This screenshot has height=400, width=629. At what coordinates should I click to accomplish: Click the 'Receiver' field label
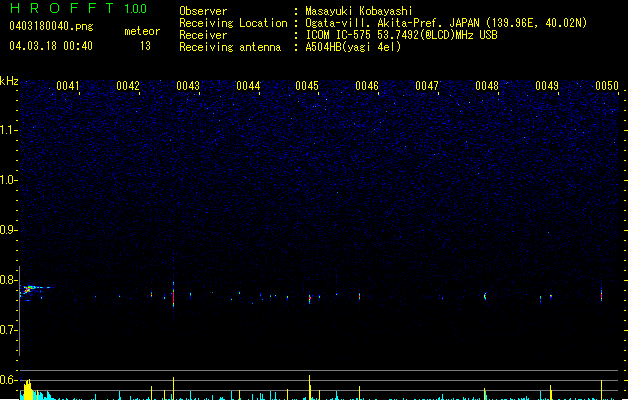pos(203,35)
